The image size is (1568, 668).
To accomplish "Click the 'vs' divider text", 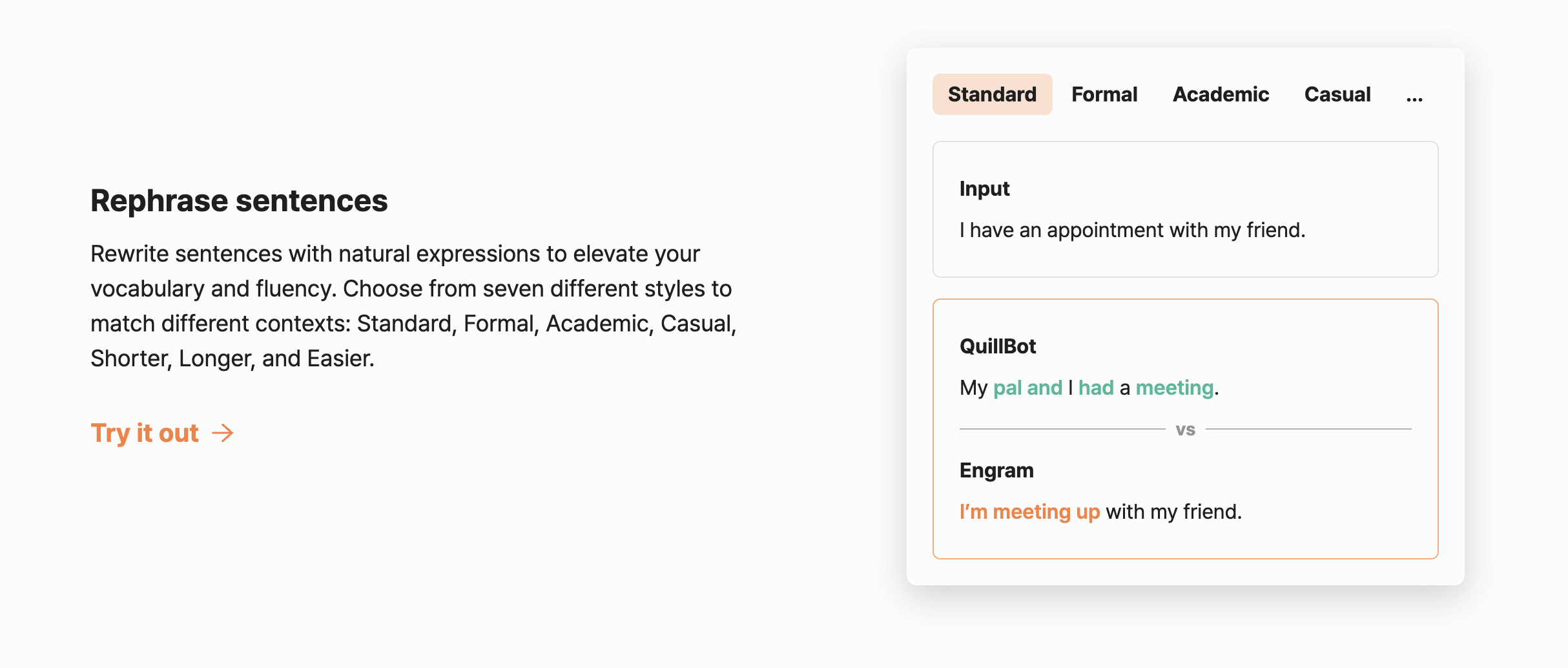I will (1186, 430).
